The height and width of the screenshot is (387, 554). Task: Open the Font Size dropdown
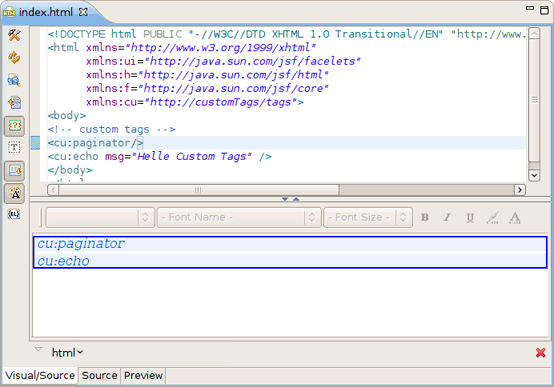pyautogui.click(x=368, y=217)
